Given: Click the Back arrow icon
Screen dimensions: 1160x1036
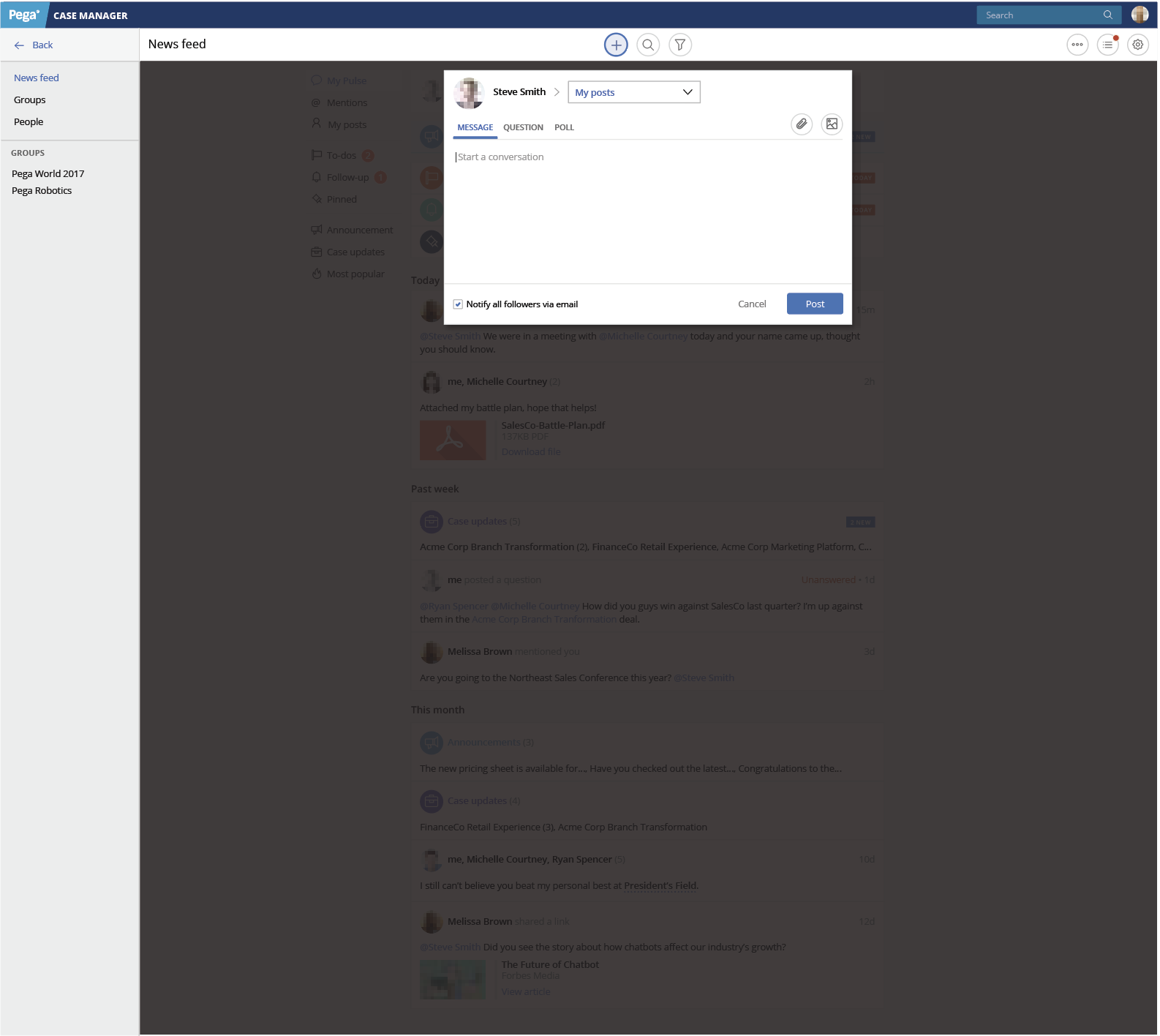Looking at the screenshot, I should pos(19,45).
